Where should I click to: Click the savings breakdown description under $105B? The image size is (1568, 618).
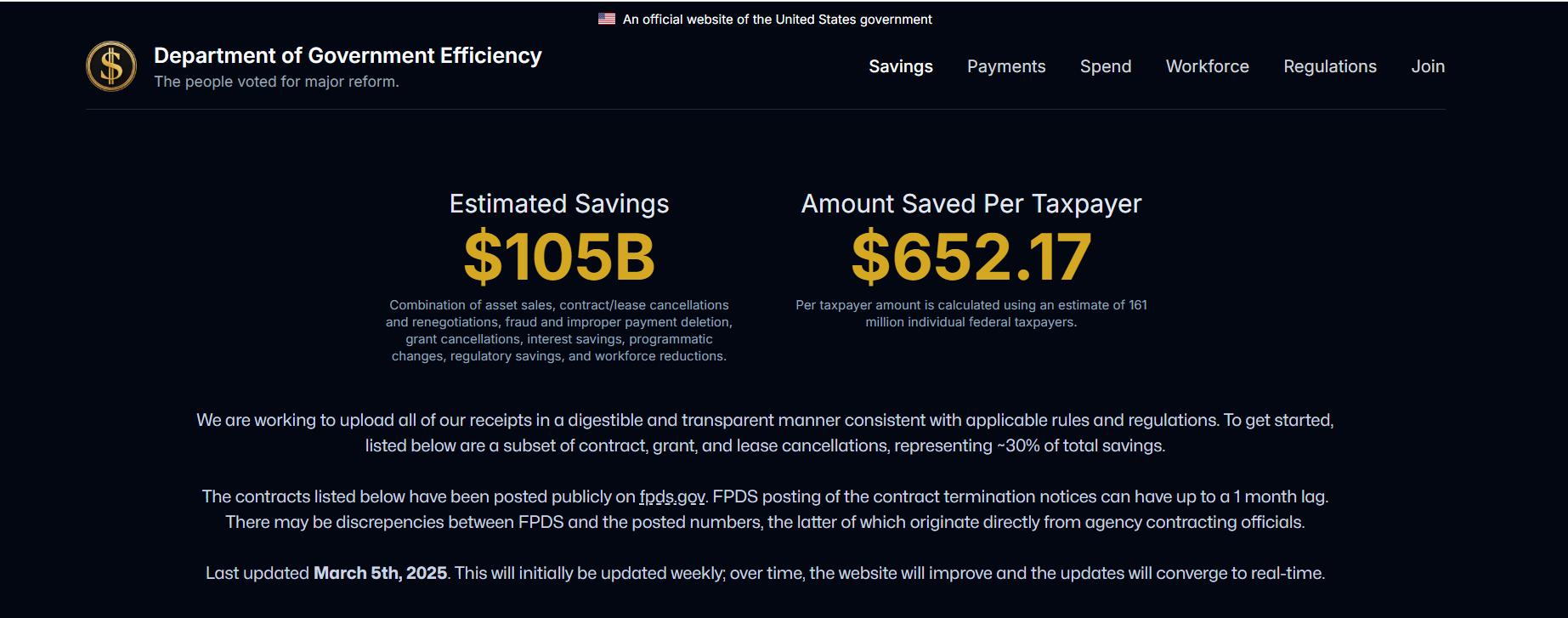pos(559,331)
